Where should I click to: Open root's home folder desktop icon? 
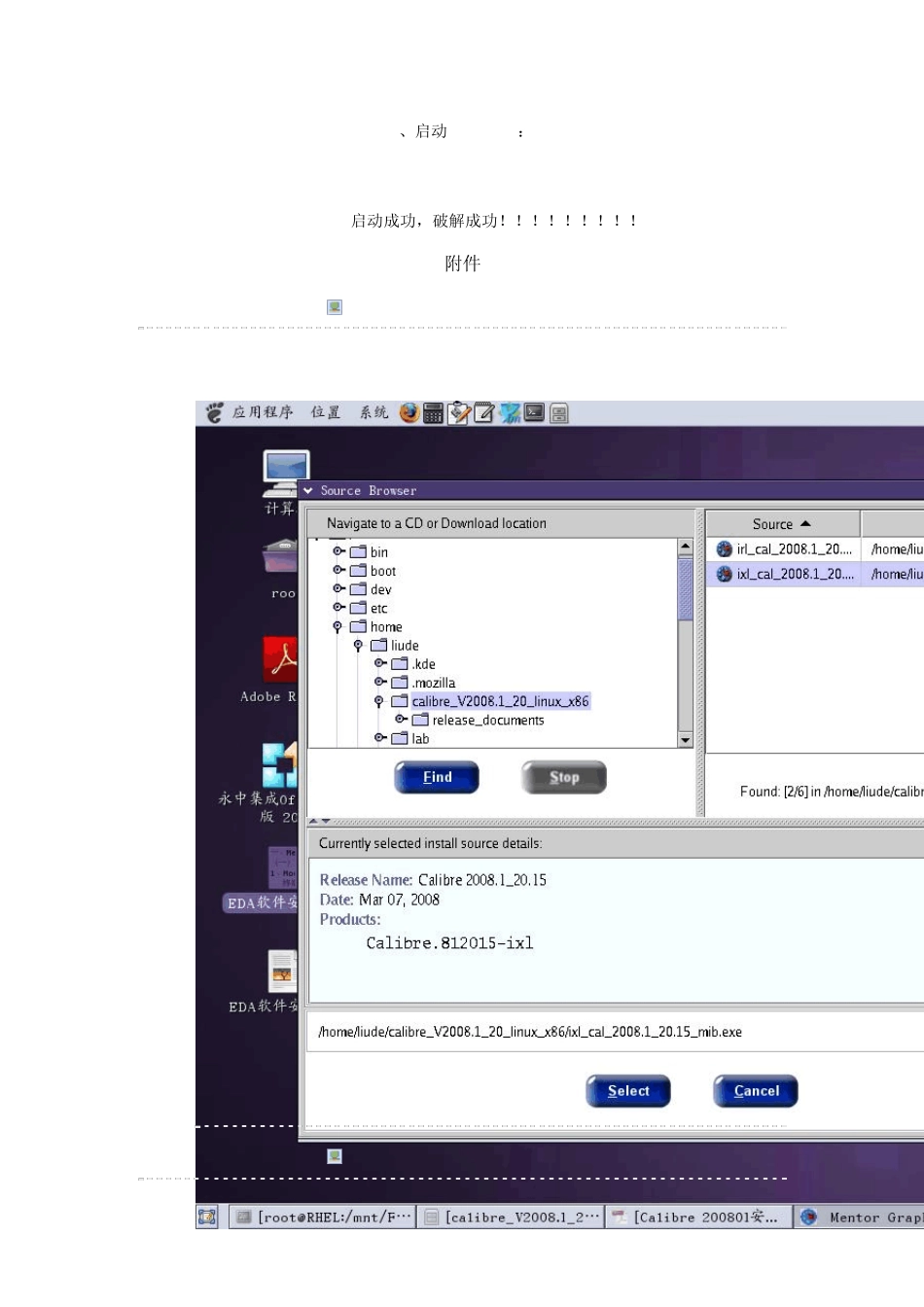click(x=280, y=558)
